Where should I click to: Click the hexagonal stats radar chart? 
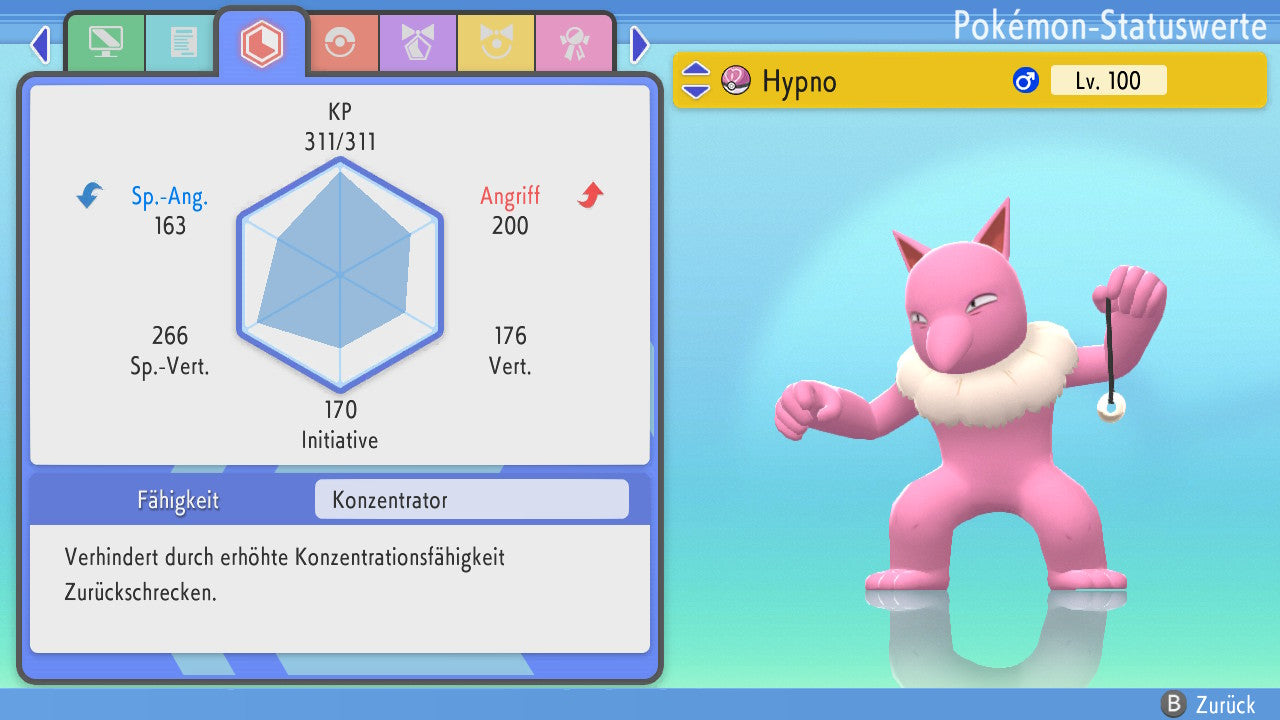click(340, 274)
